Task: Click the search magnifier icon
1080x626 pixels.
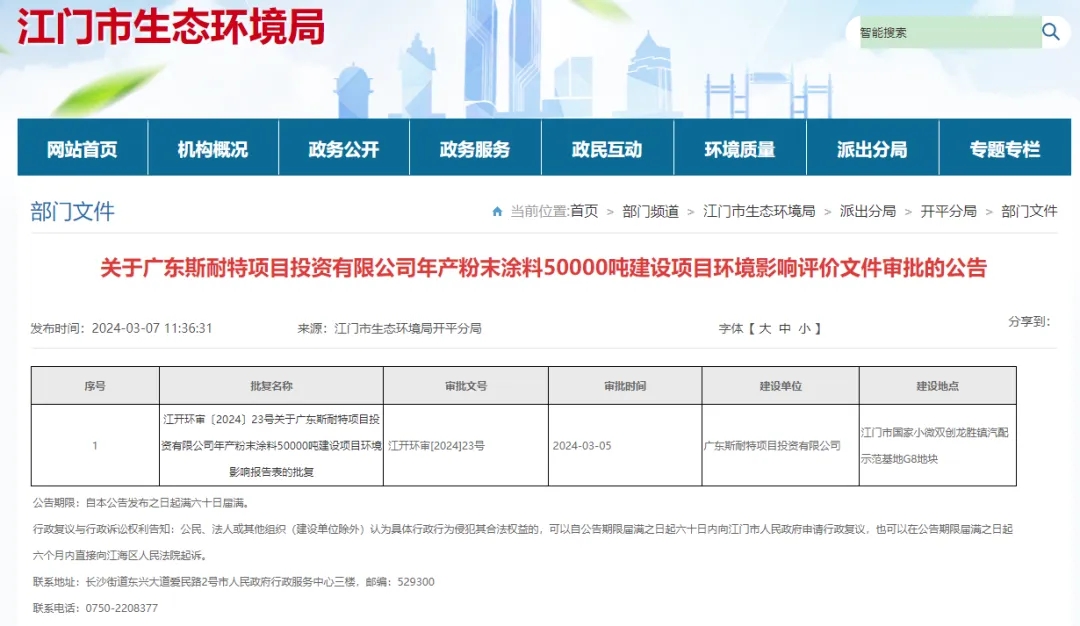Action: 1050,32
